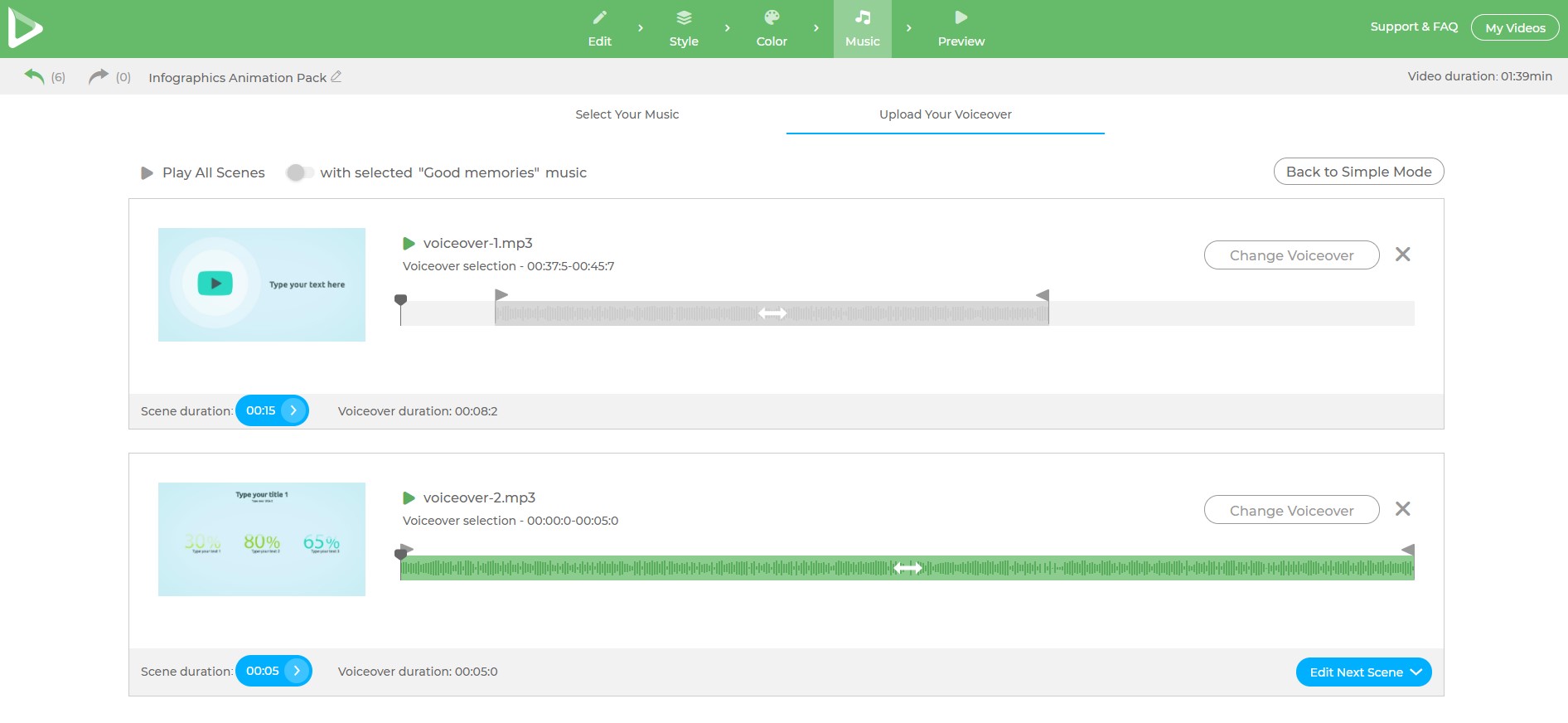Open the Color palette step

[771, 29]
